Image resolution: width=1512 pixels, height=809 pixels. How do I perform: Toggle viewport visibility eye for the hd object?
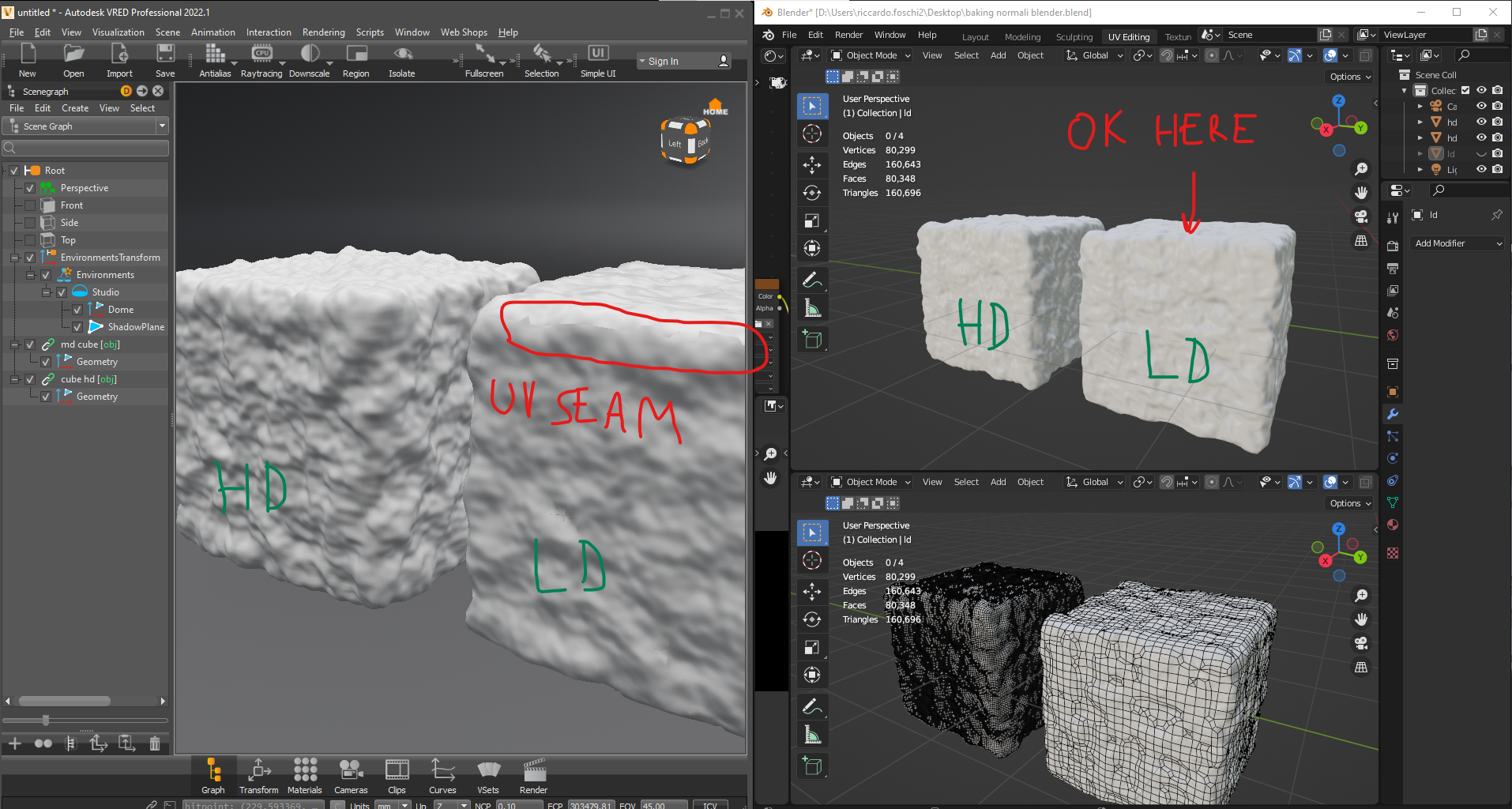(x=1481, y=122)
